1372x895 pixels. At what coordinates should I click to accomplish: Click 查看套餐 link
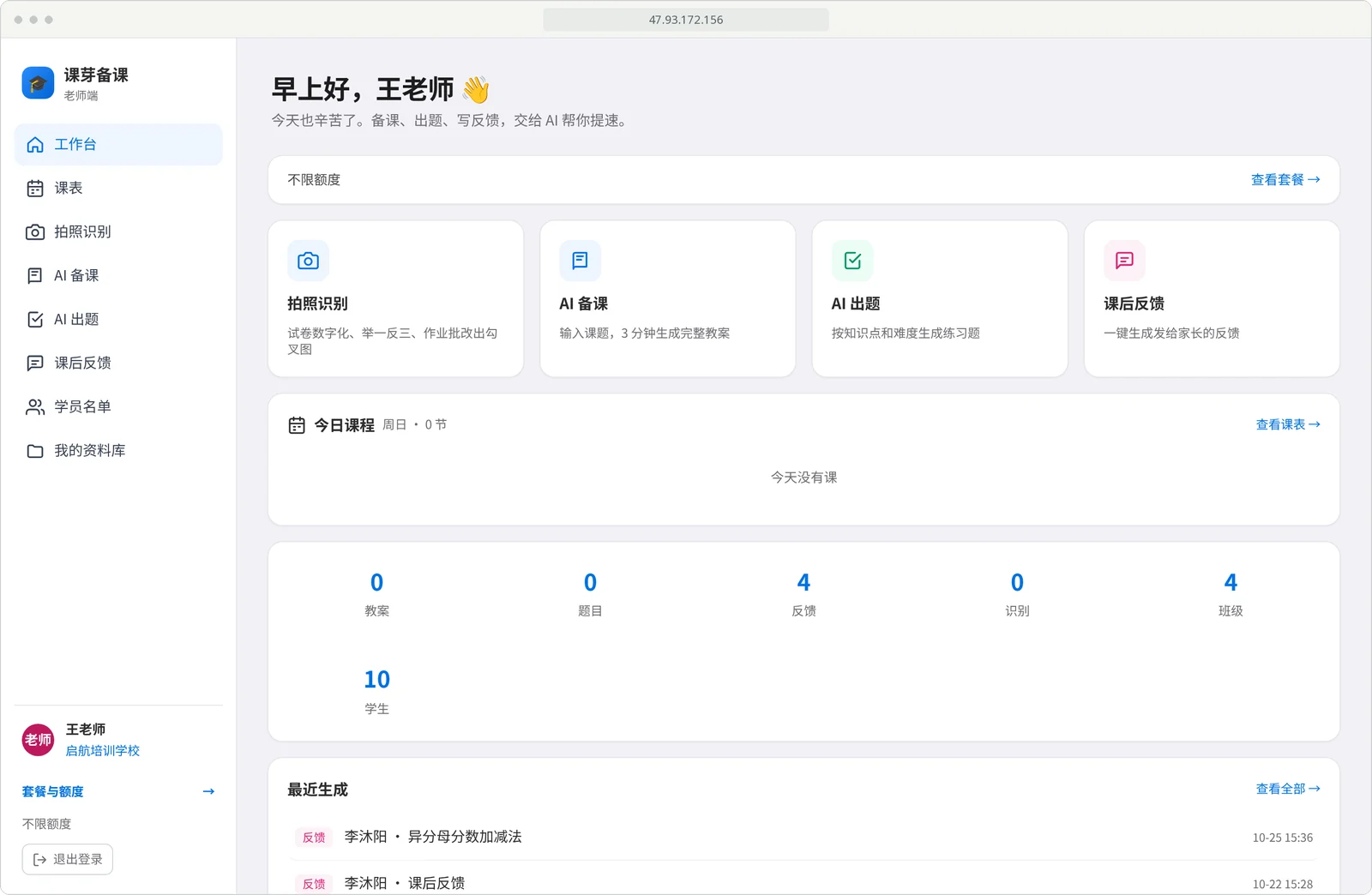click(1285, 180)
